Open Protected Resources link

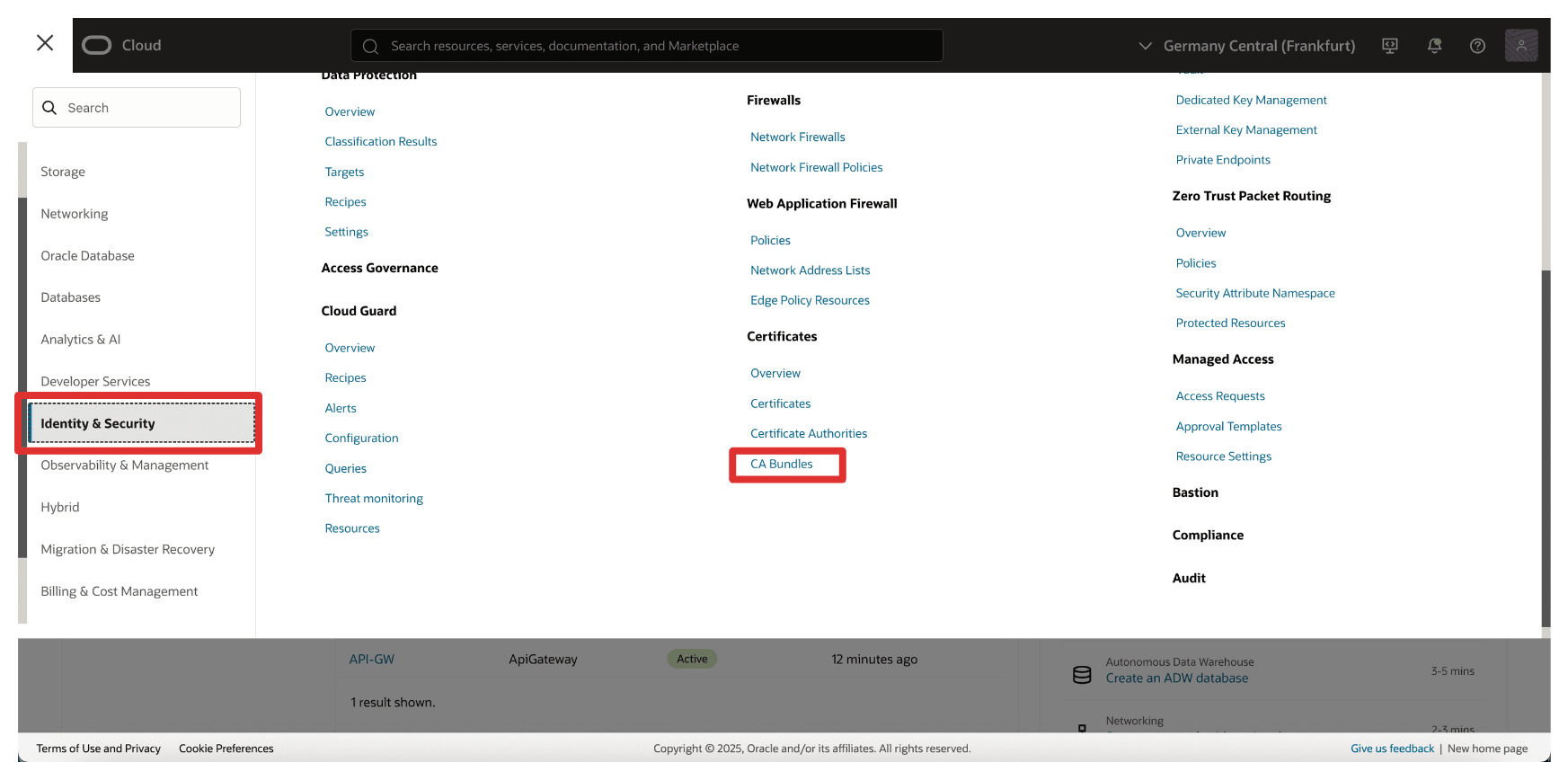[x=1231, y=324]
